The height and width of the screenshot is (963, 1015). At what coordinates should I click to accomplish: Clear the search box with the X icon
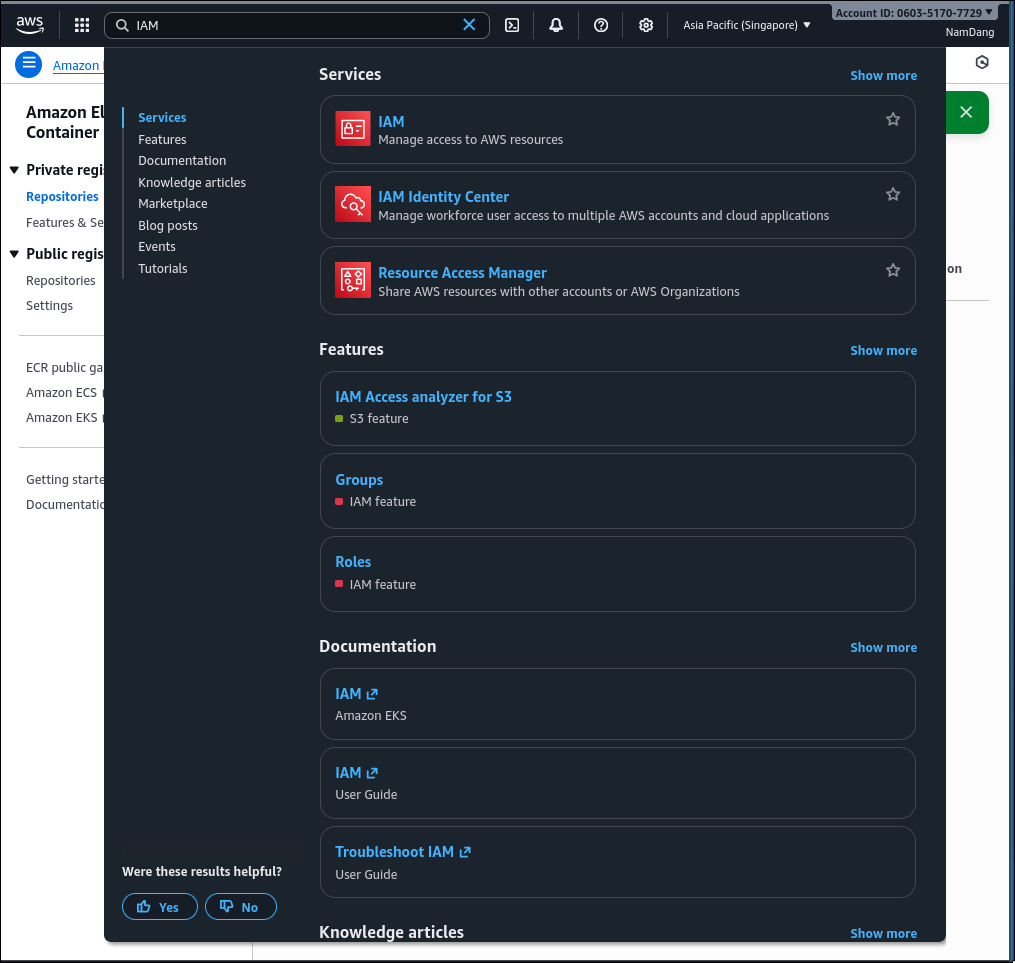[x=469, y=24]
